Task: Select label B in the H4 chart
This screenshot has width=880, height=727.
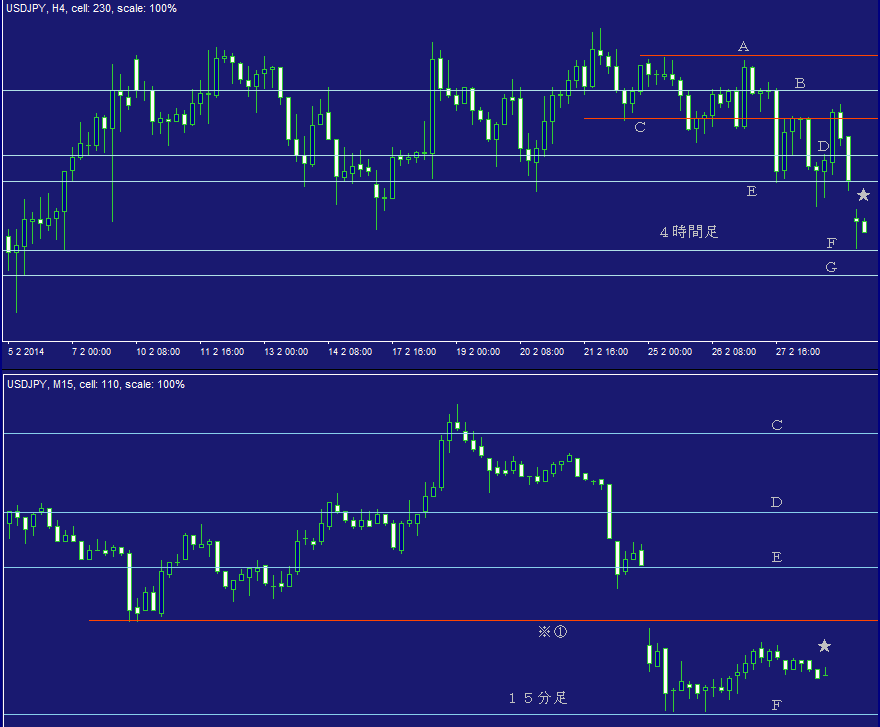Action: (x=800, y=83)
